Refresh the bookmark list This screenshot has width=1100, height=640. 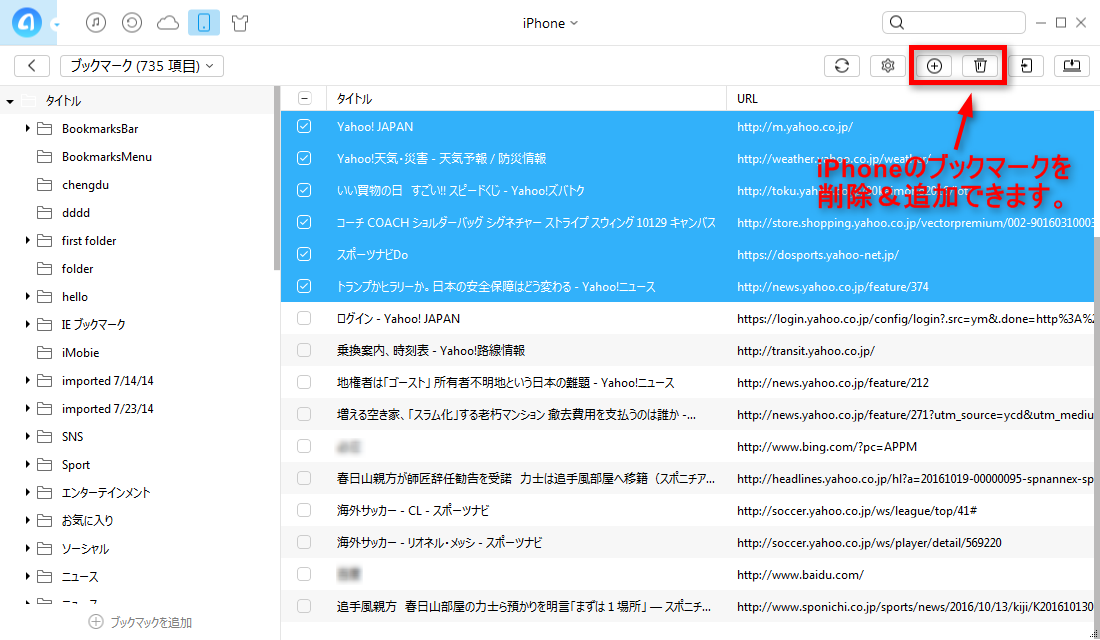tap(842, 65)
